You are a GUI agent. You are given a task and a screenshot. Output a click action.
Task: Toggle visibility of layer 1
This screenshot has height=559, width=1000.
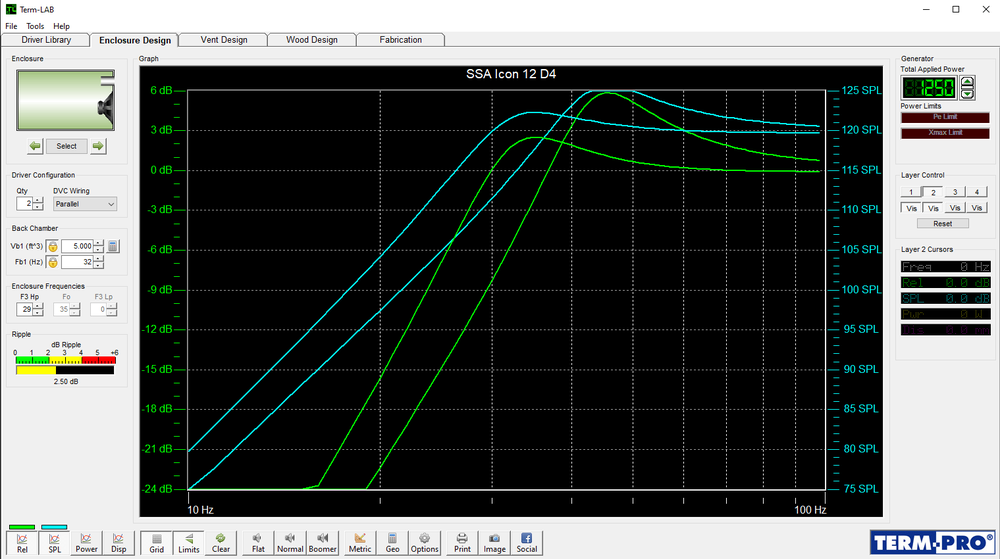click(911, 208)
